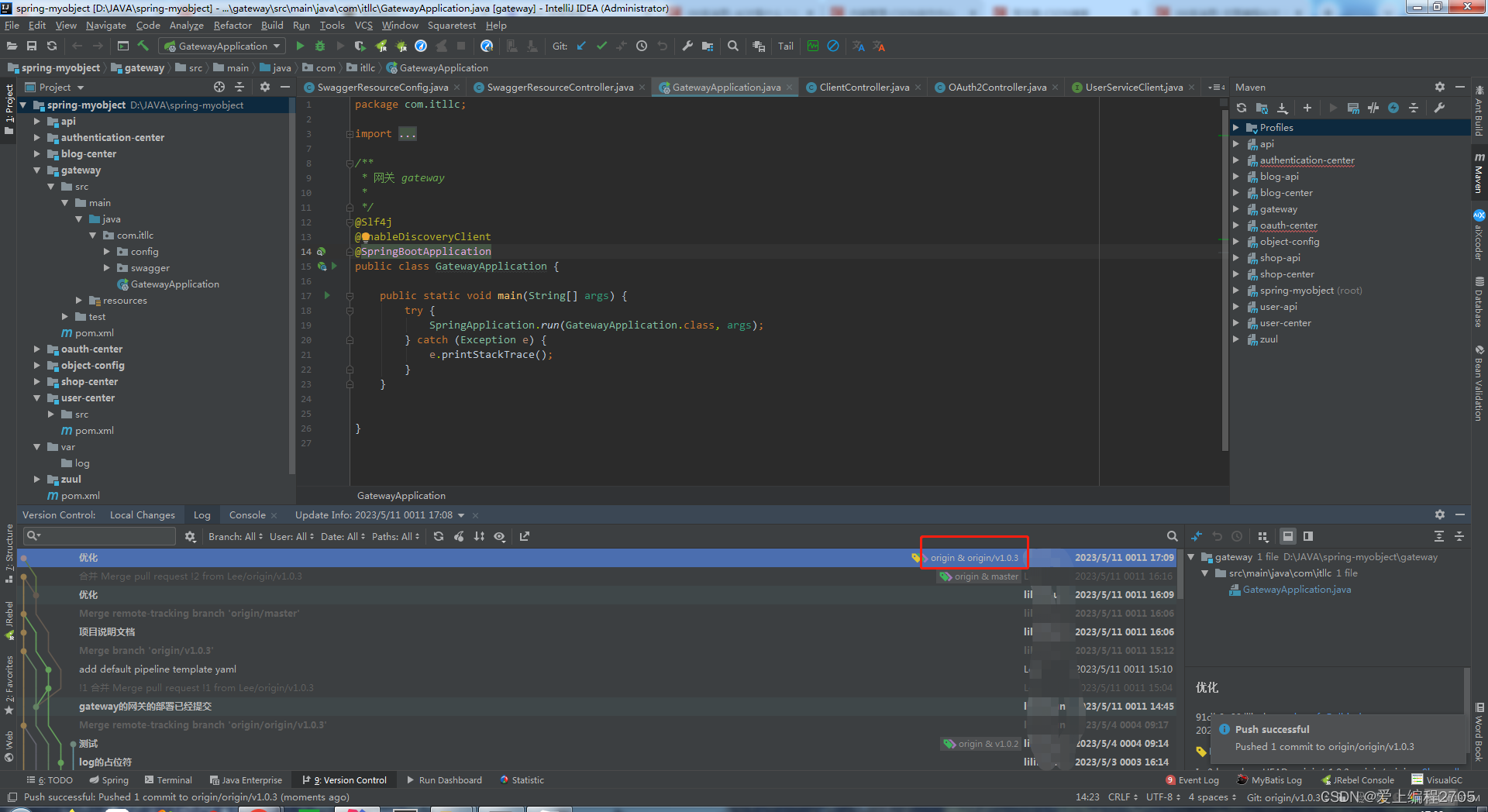Screen dimensions: 1488x812
Task: Open Branch filter in VCS log
Action: coord(236,536)
